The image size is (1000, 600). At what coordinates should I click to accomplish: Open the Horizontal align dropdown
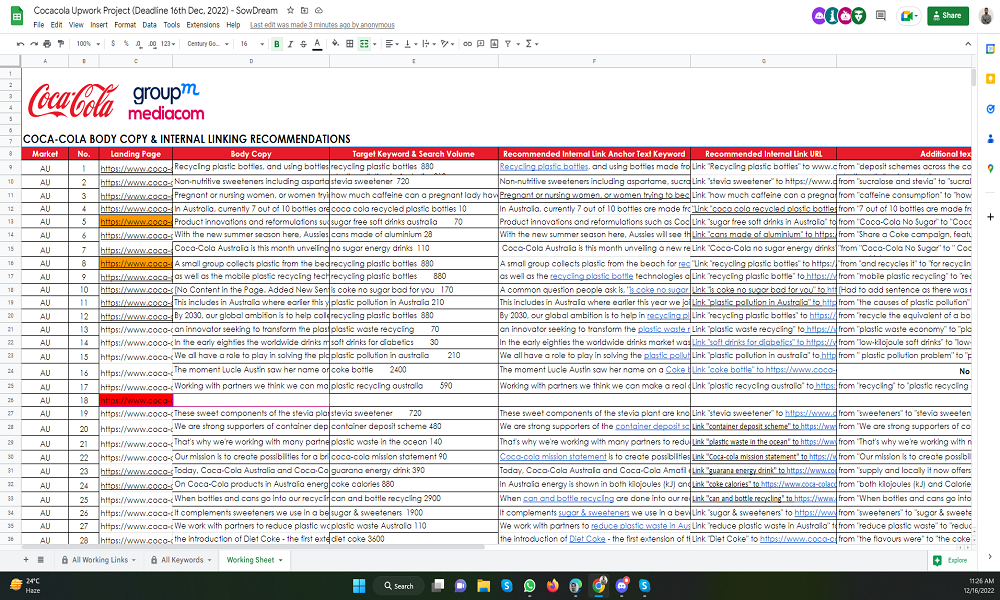pyautogui.click(x=392, y=44)
